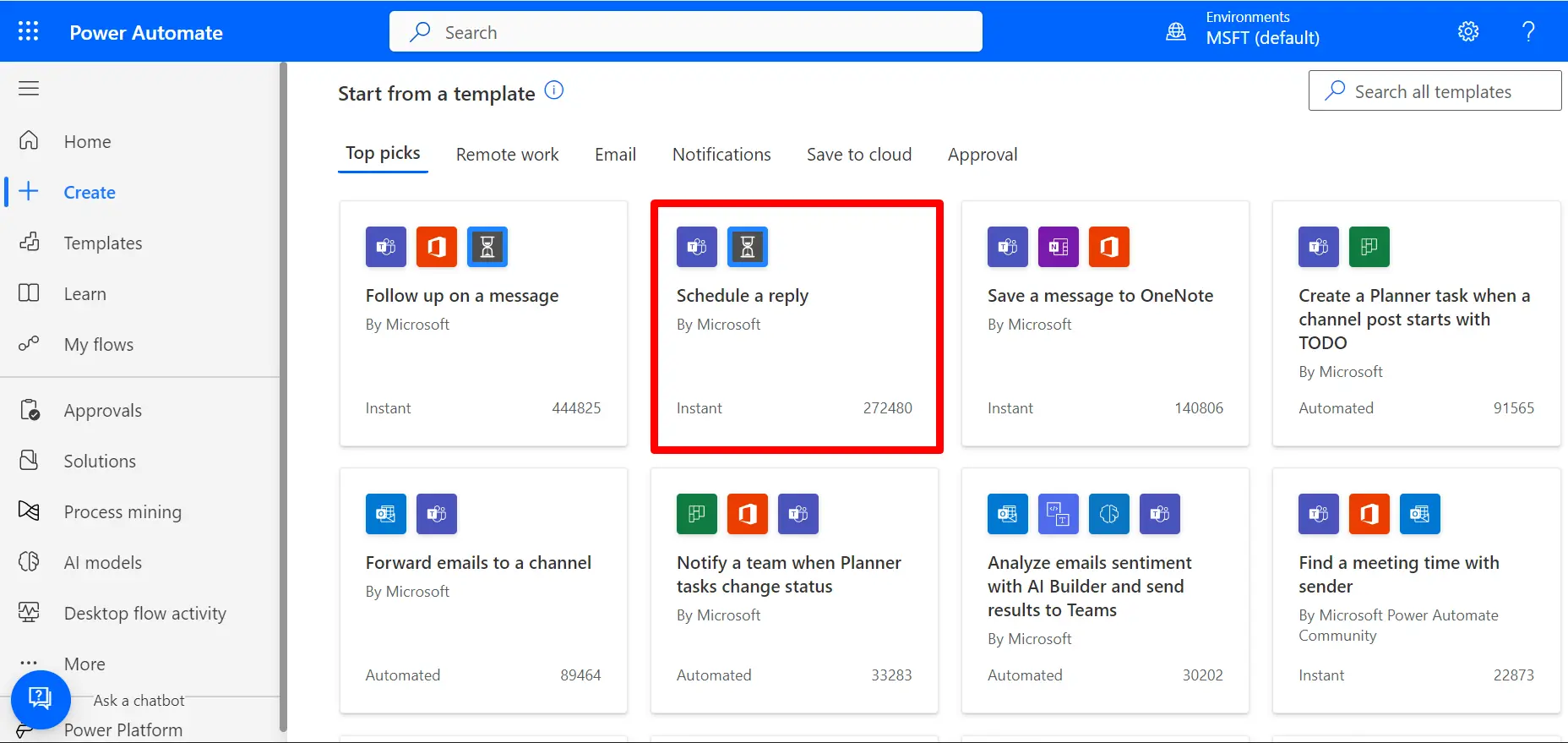Click the Search all templates field

click(x=1435, y=90)
